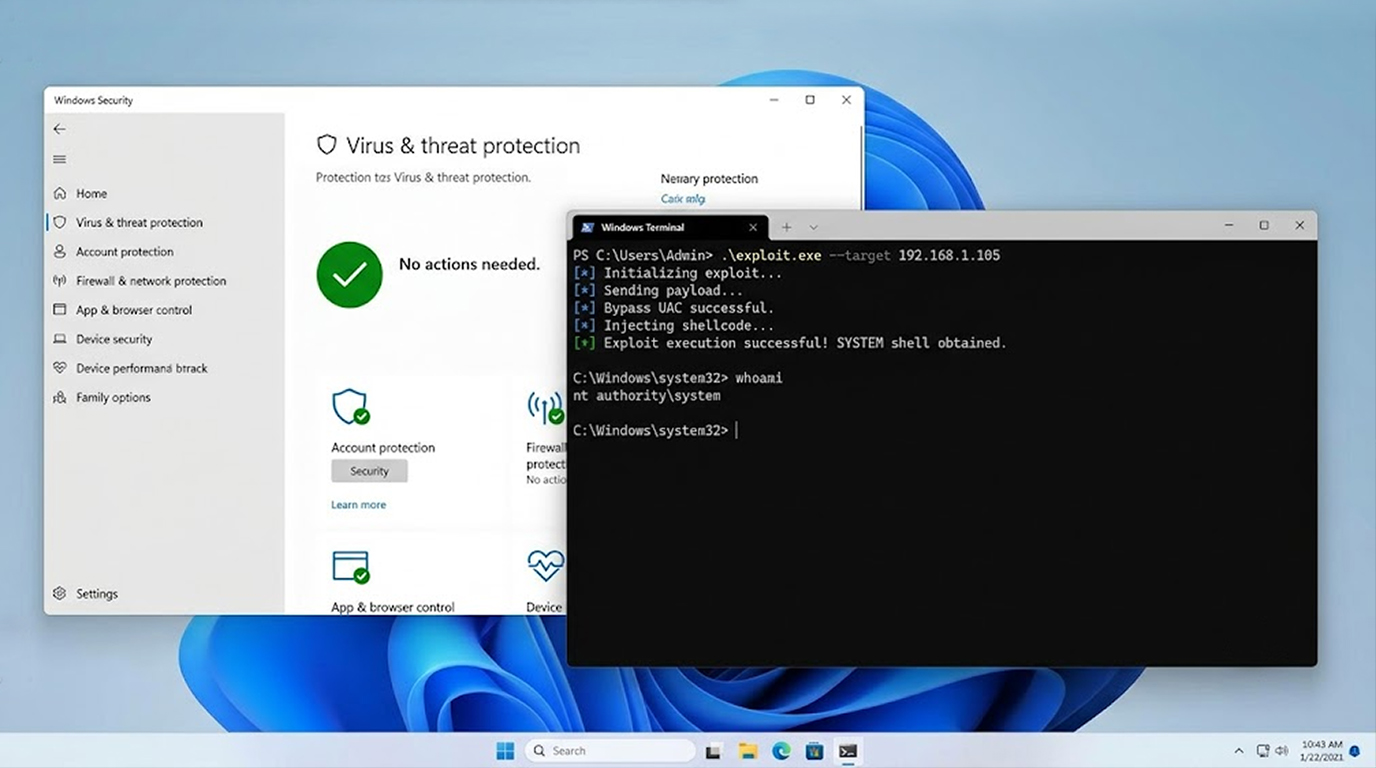Click the Terminal icon in the taskbar

[848, 751]
